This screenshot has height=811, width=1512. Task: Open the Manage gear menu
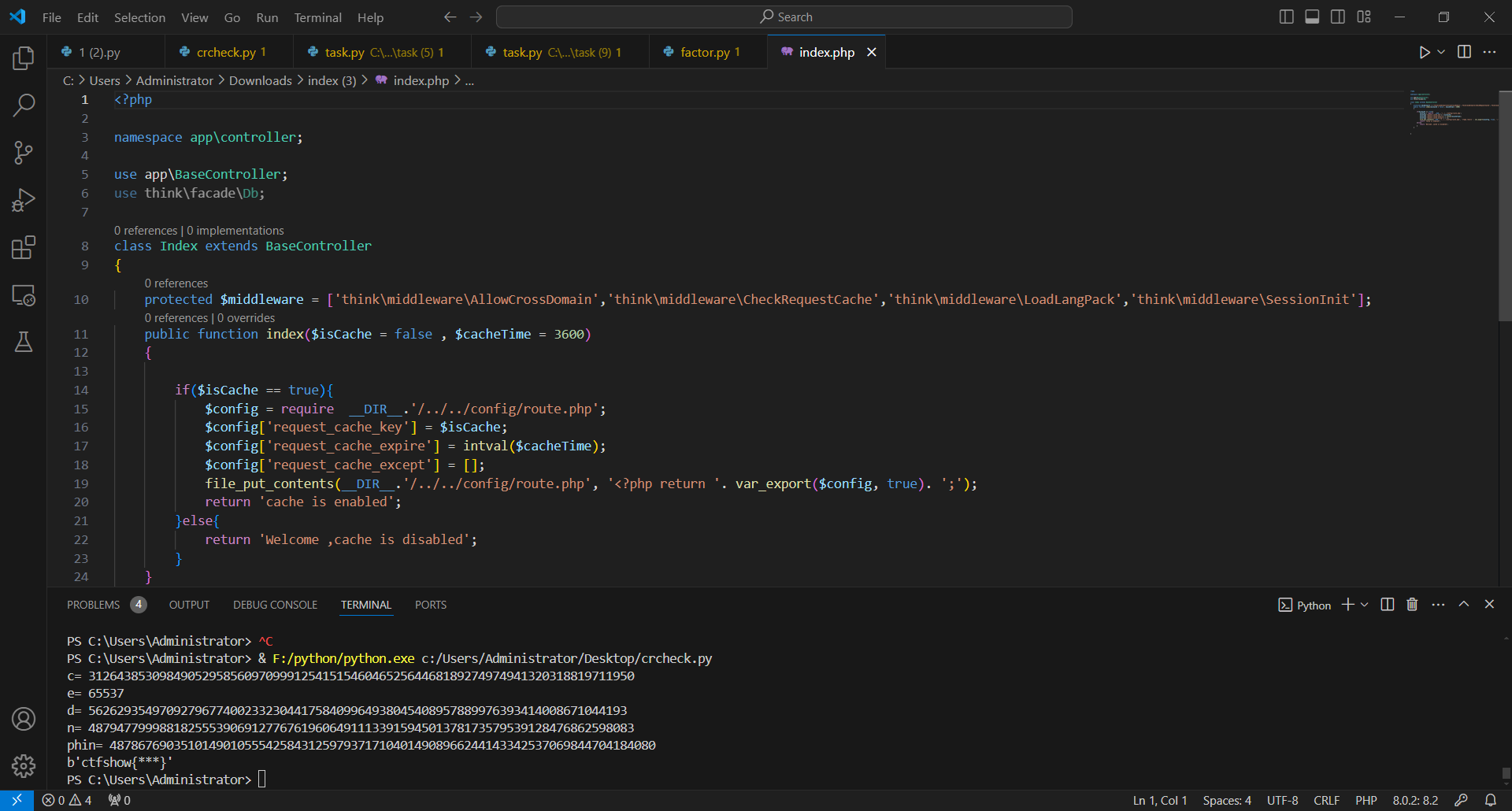click(x=24, y=766)
